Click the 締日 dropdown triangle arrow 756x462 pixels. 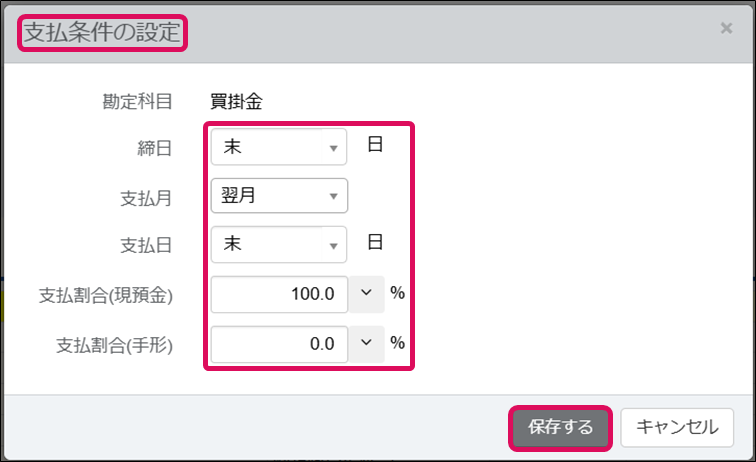click(333, 148)
